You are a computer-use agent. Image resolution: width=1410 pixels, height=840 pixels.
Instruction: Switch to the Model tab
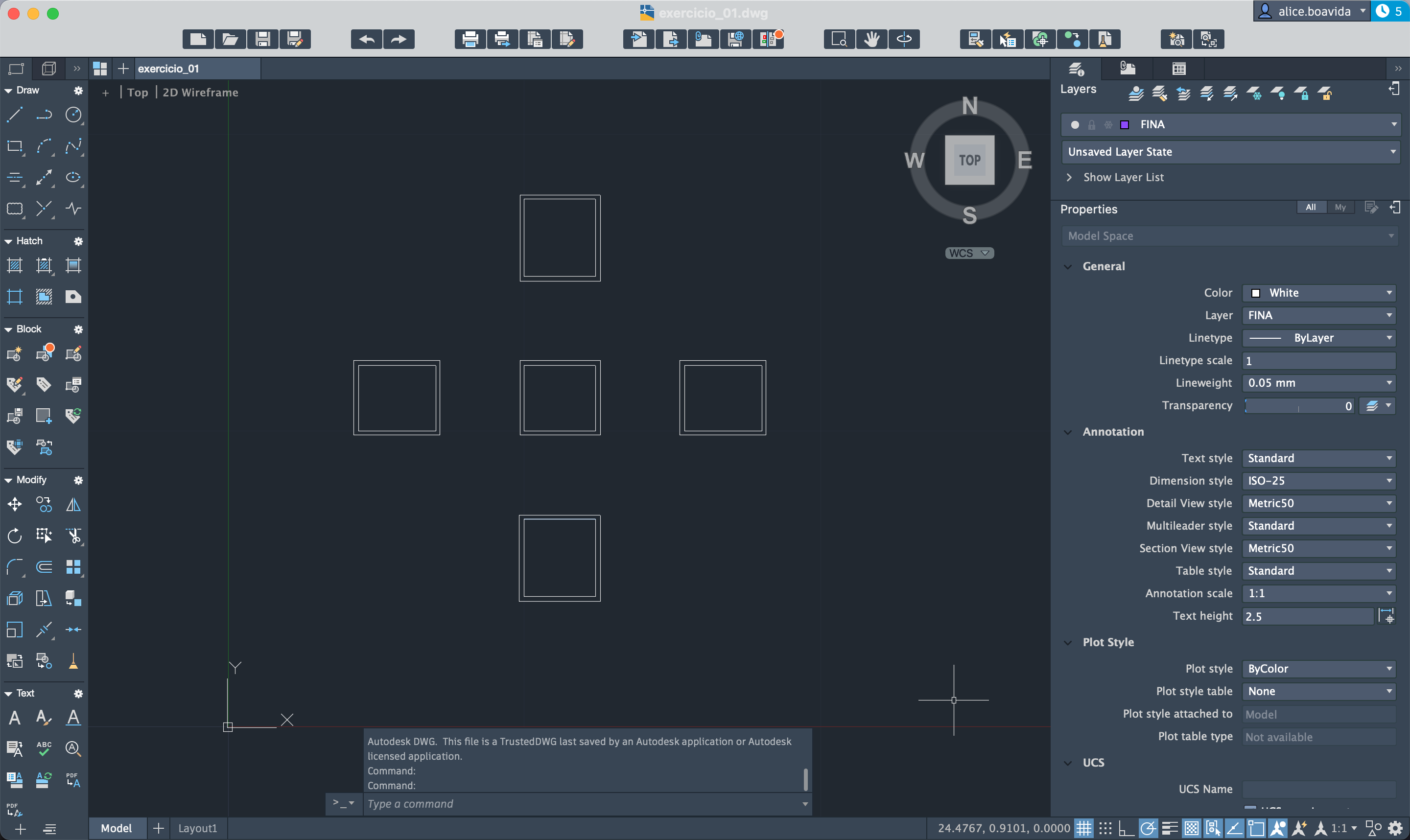coord(117,828)
